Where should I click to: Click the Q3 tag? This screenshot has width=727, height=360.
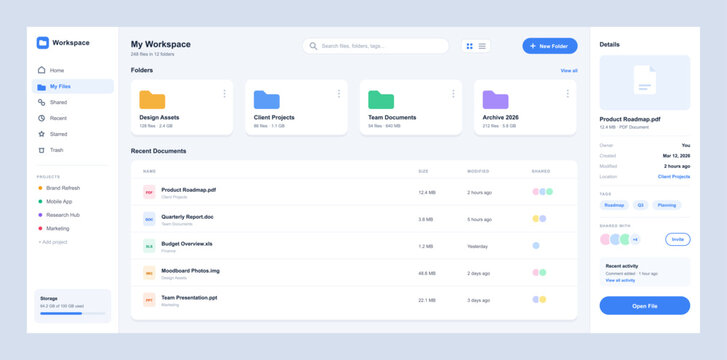click(641, 205)
